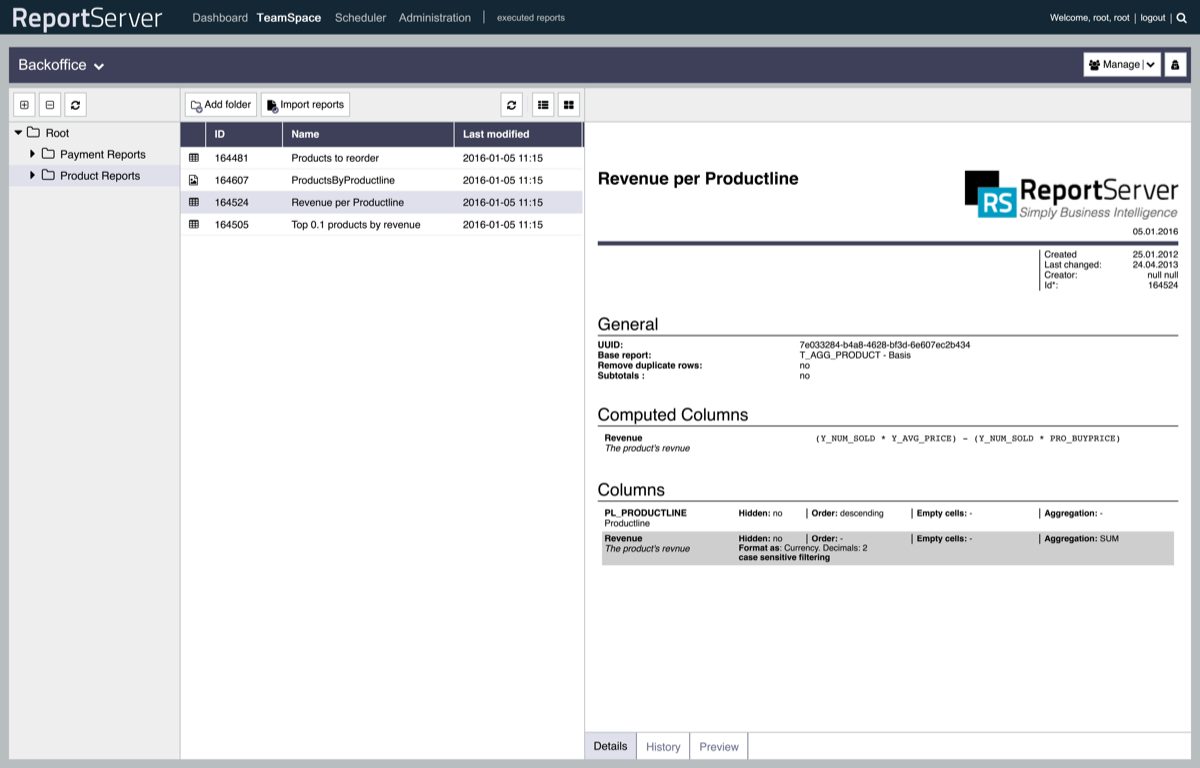
Task: Click the Payment Reports folder icon
Action: tap(48, 154)
